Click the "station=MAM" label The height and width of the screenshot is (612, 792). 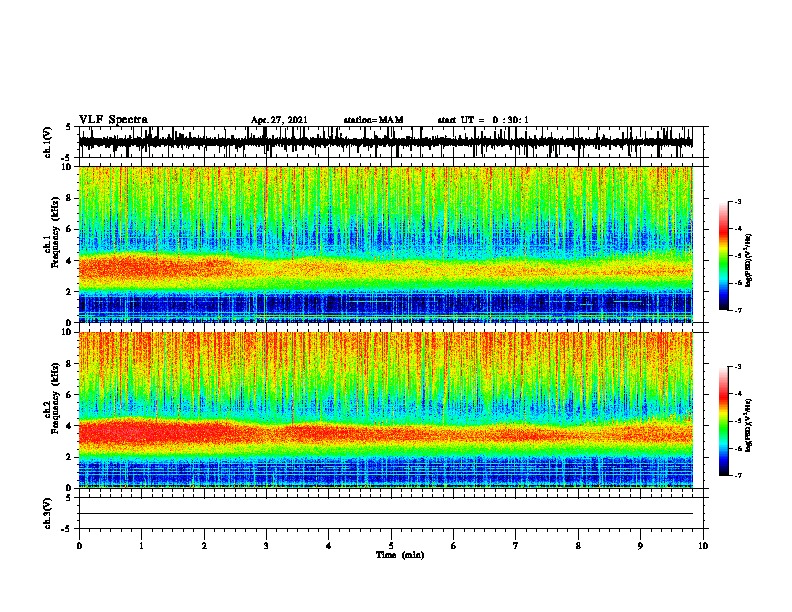[373, 120]
